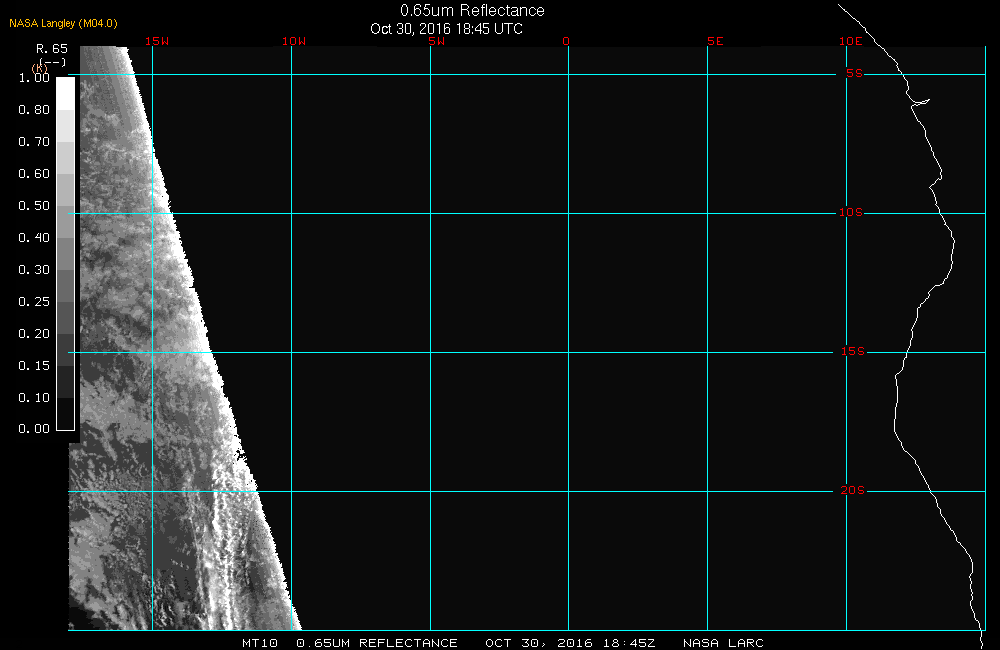1000x650 pixels.
Task: Click the NASA LARC footer text
Action: coord(723,643)
